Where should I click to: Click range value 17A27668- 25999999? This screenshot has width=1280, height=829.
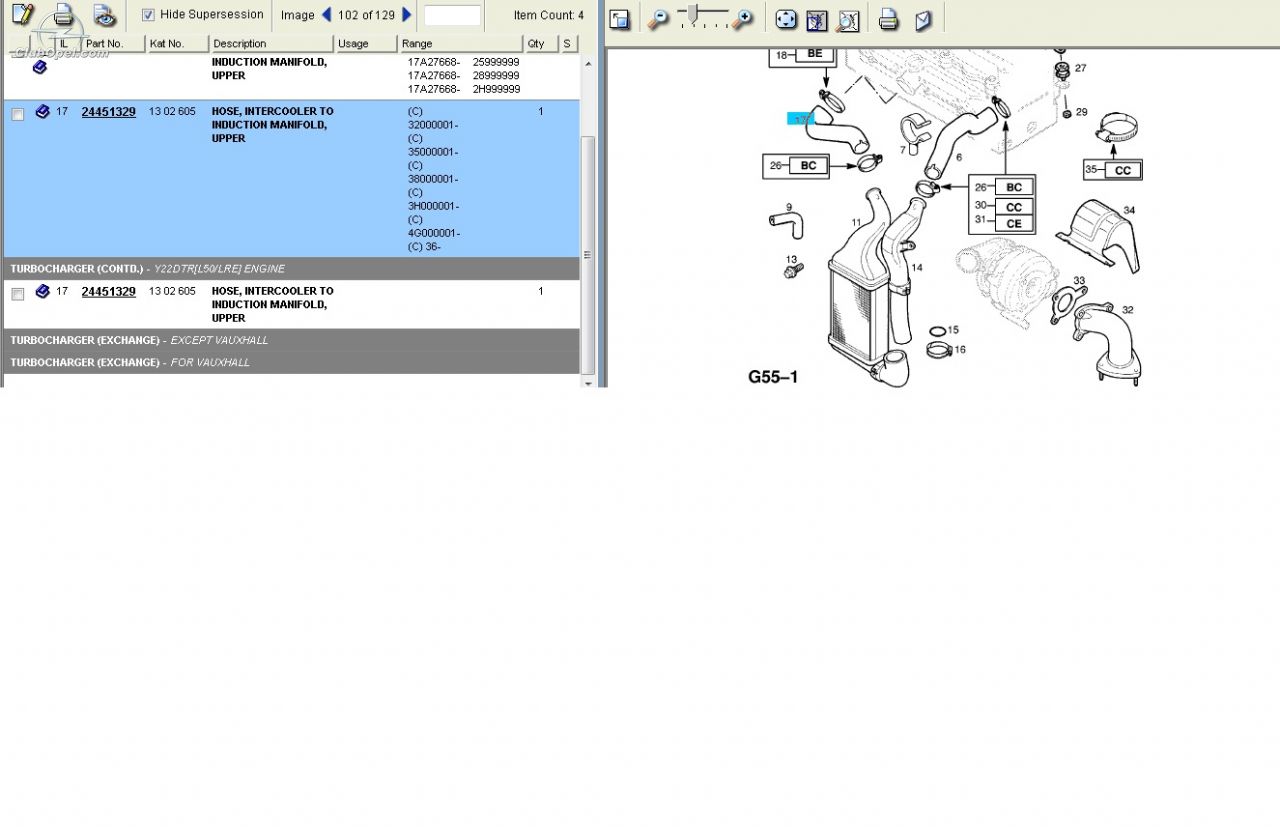(x=463, y=62)
